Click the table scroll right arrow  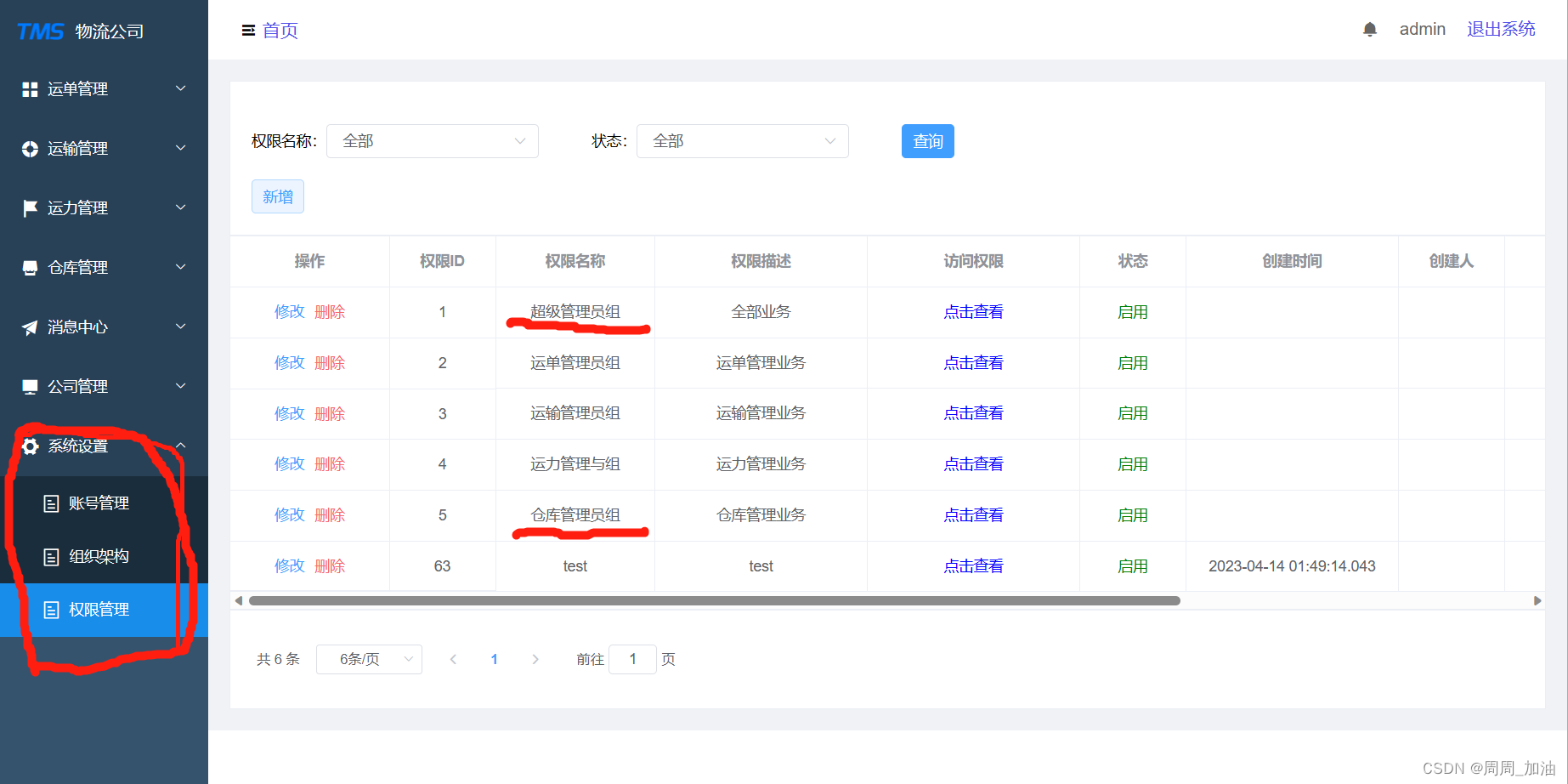pyautogui.click(x=1537, y=600)
